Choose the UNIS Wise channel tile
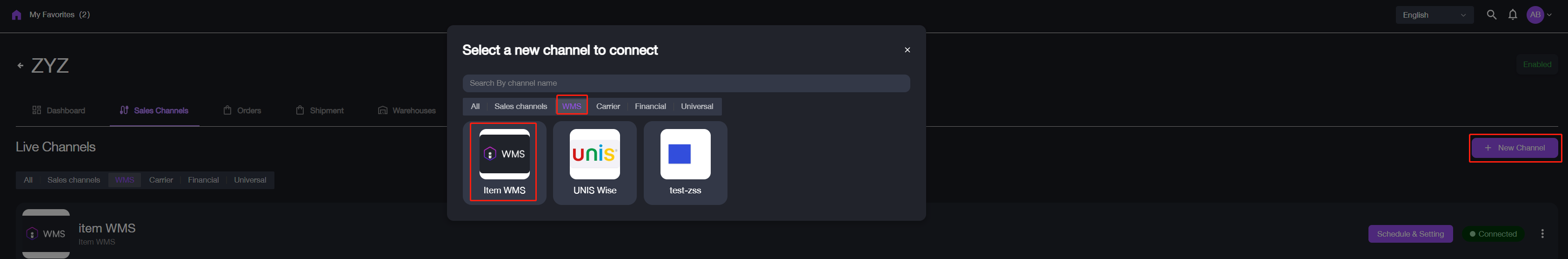The width and height of the screenshot is (1568, 259). tap(594, 162)
